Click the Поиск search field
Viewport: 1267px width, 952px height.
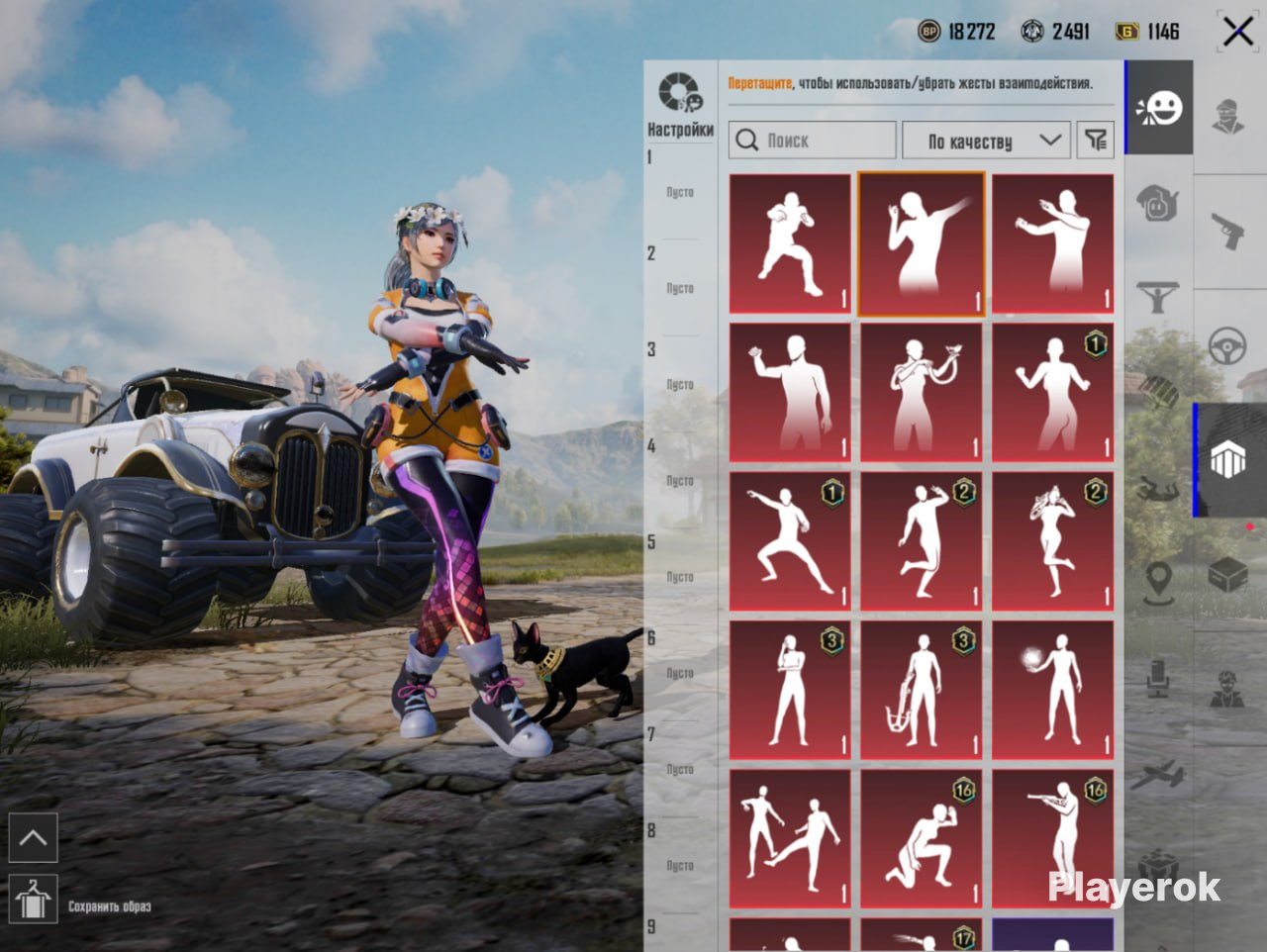[x=813, y=141]
